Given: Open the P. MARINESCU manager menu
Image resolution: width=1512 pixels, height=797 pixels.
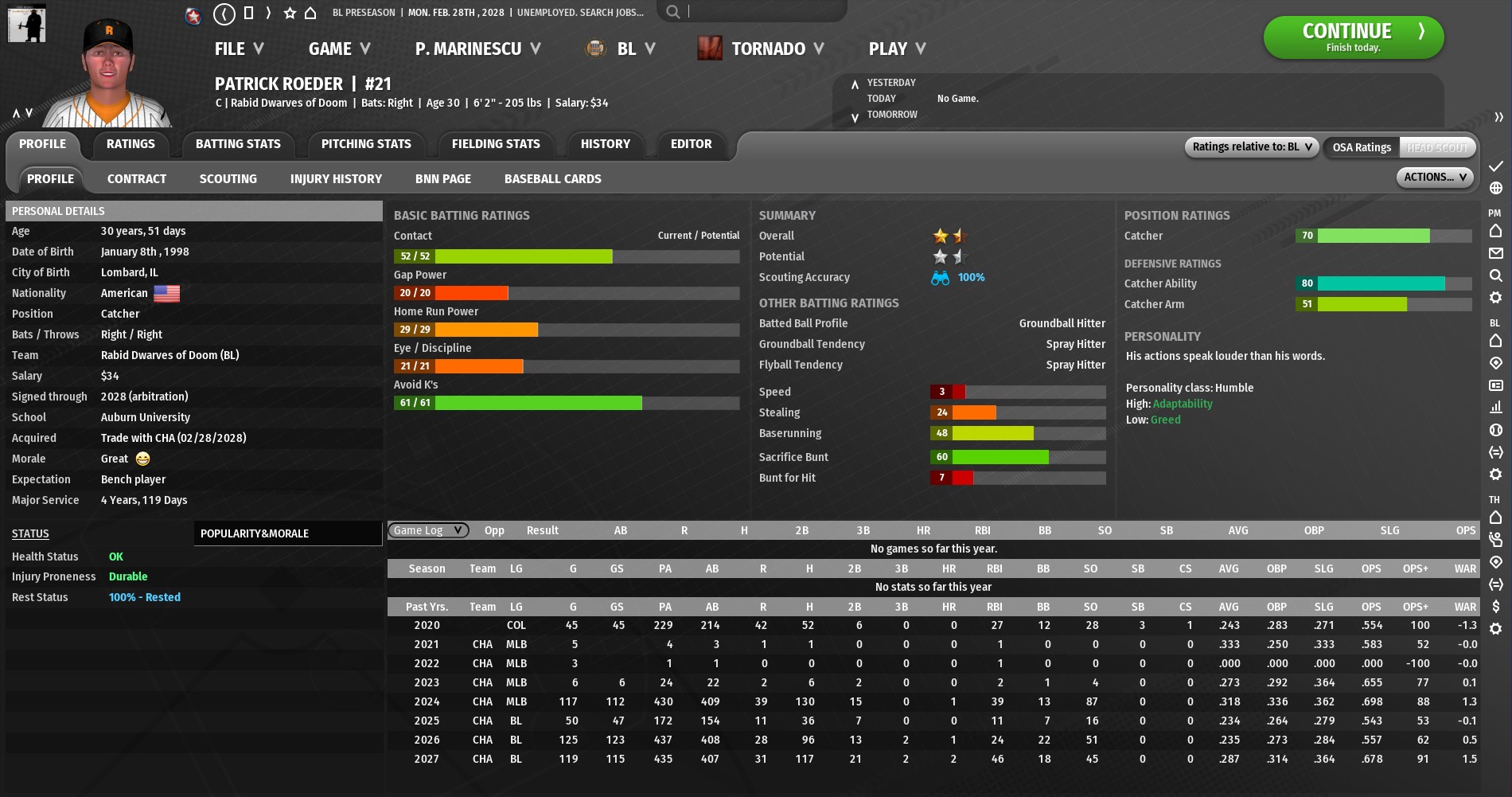Looking at the screenshot, I should click(478, 49).
